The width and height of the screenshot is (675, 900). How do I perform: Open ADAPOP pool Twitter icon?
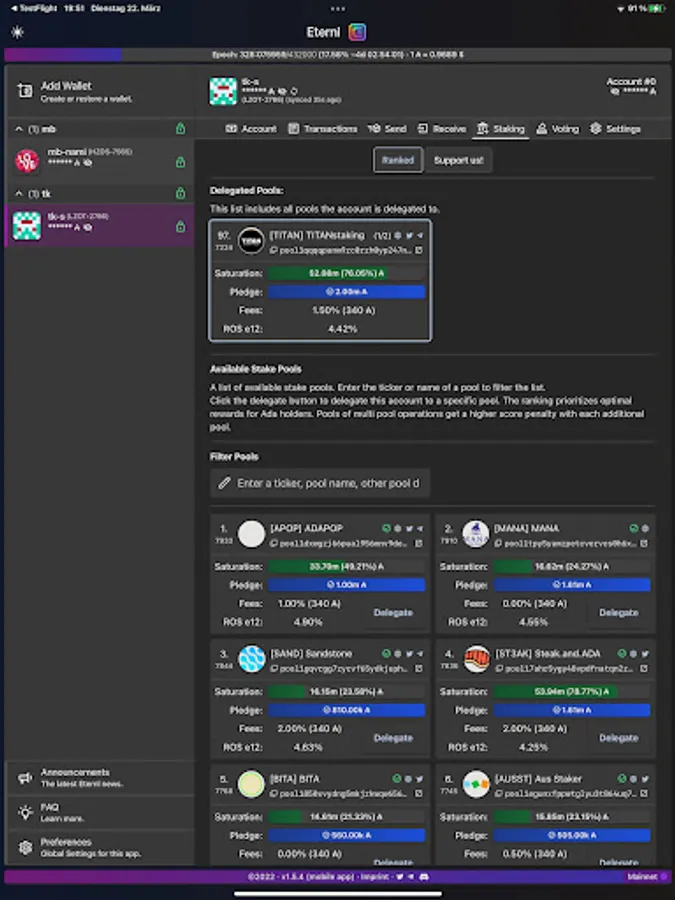tap(410, 528)
